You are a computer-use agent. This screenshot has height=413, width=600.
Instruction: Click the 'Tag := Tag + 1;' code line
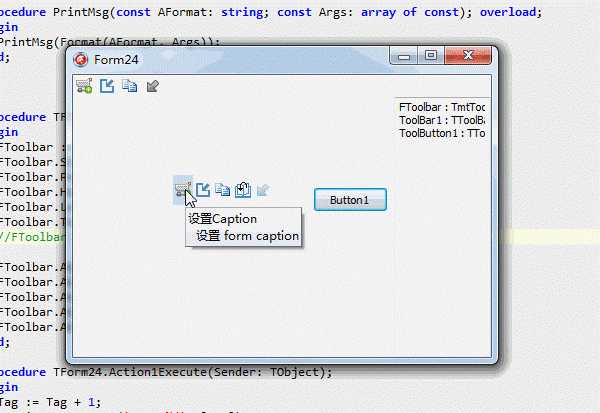pyautogui.click(x=50, y=402)
